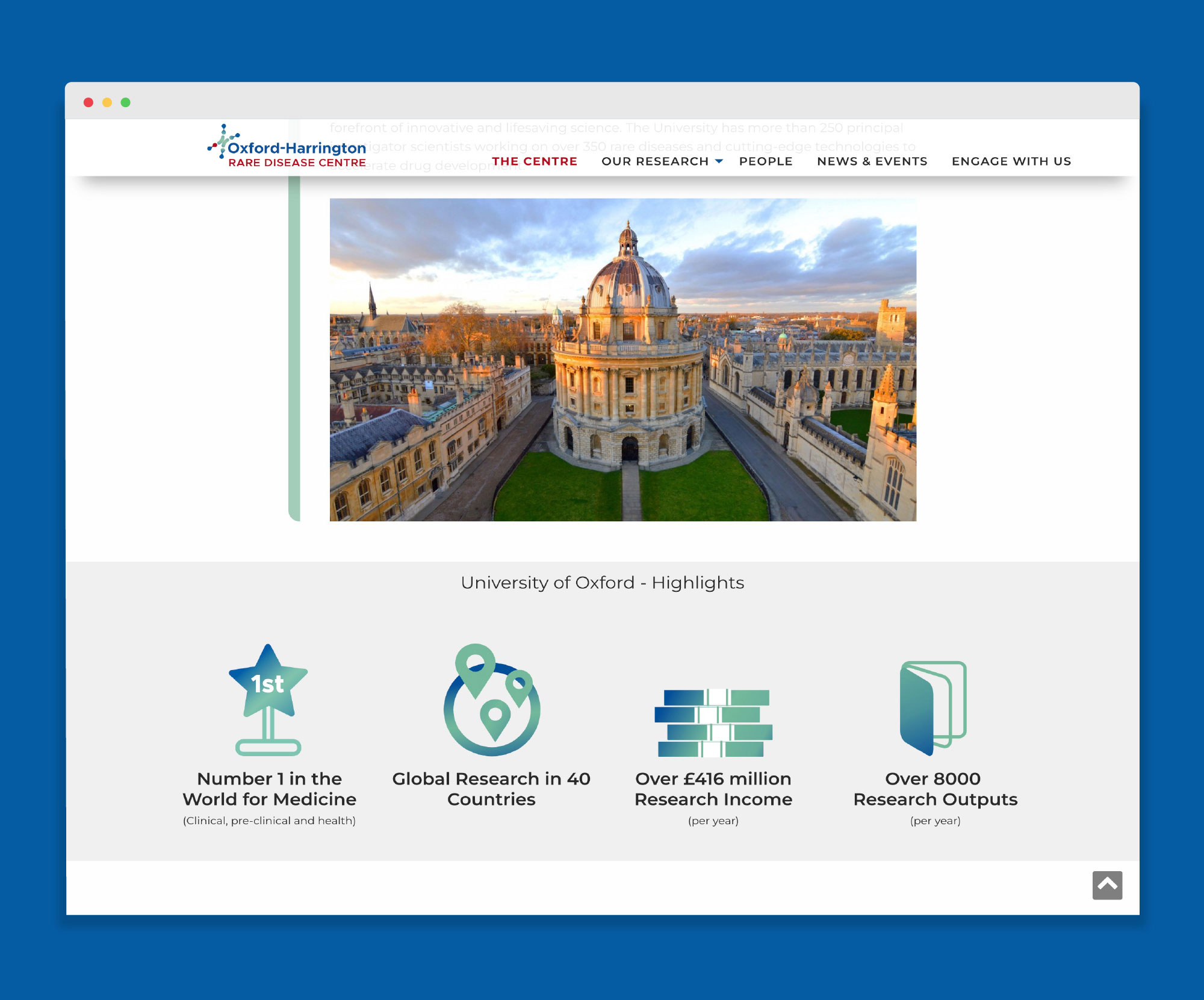Expand the research menu from the navigation bar
The width and height of the screenshot is (1204, 1000).
(654, 161)
